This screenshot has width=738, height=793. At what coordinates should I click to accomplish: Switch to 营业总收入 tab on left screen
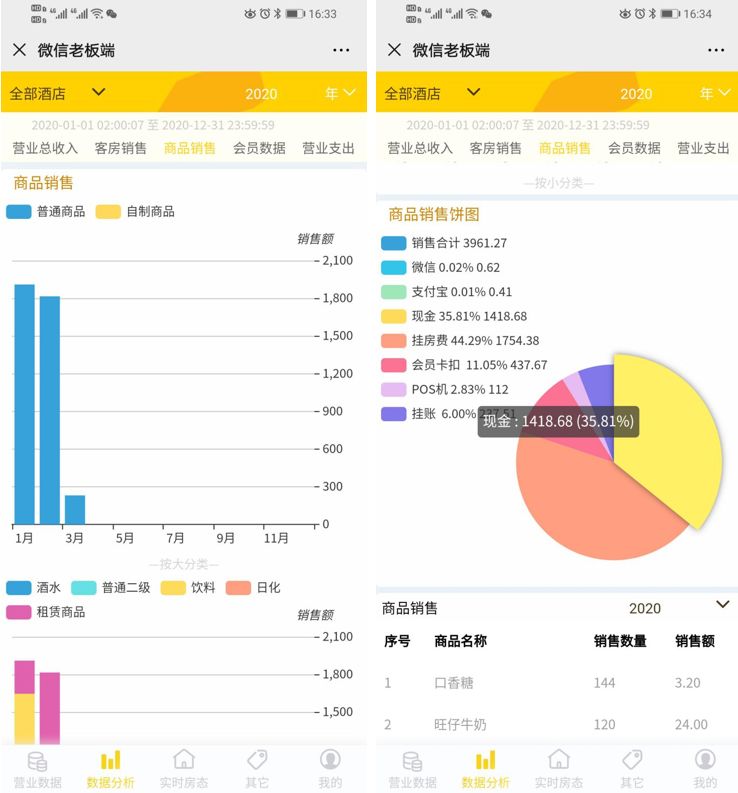[x=45, y=148]
